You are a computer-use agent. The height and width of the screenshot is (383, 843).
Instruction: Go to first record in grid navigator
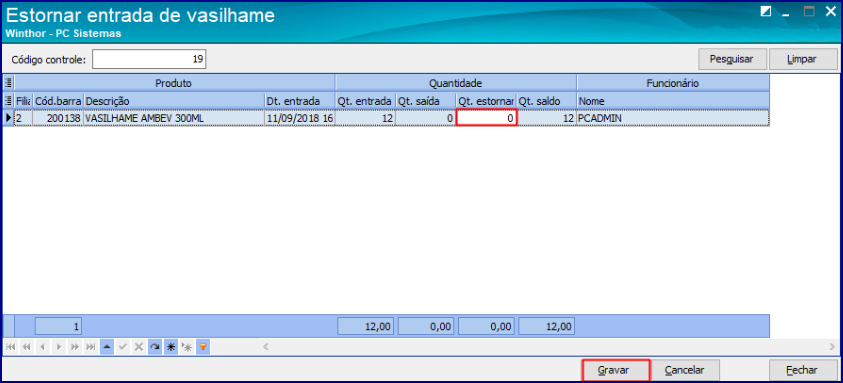coord(10,347)
